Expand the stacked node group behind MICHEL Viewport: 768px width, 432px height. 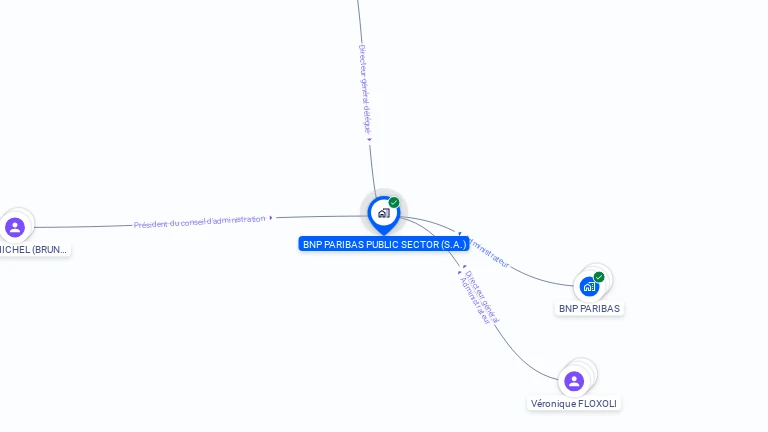[x=27, y=217]
